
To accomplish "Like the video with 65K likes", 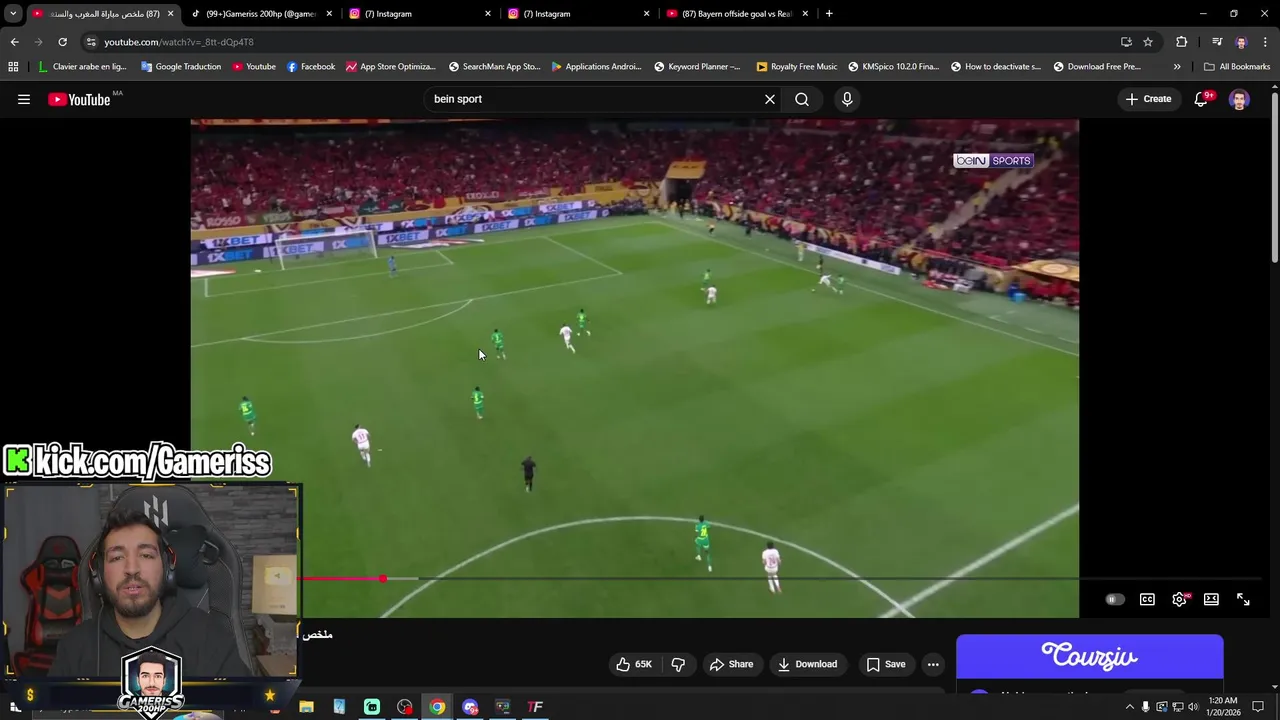I will 634,664.
